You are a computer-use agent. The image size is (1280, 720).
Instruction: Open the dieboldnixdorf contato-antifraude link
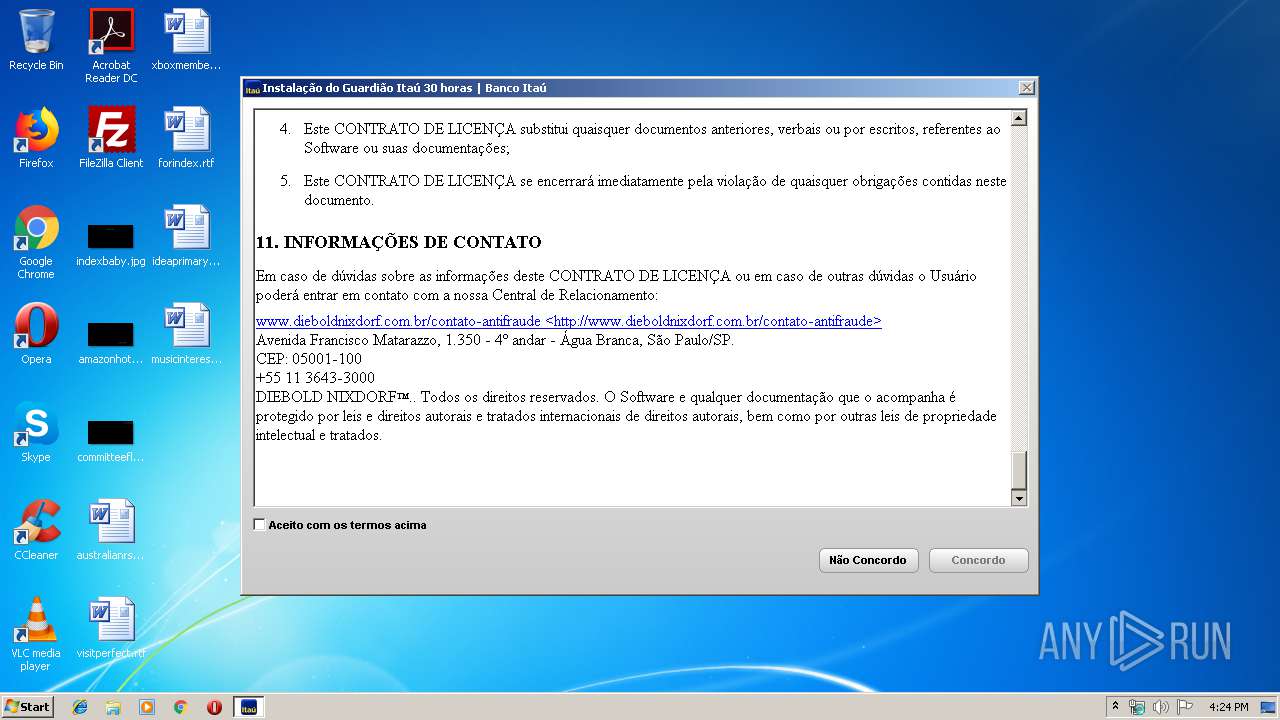tap(569, 321)
